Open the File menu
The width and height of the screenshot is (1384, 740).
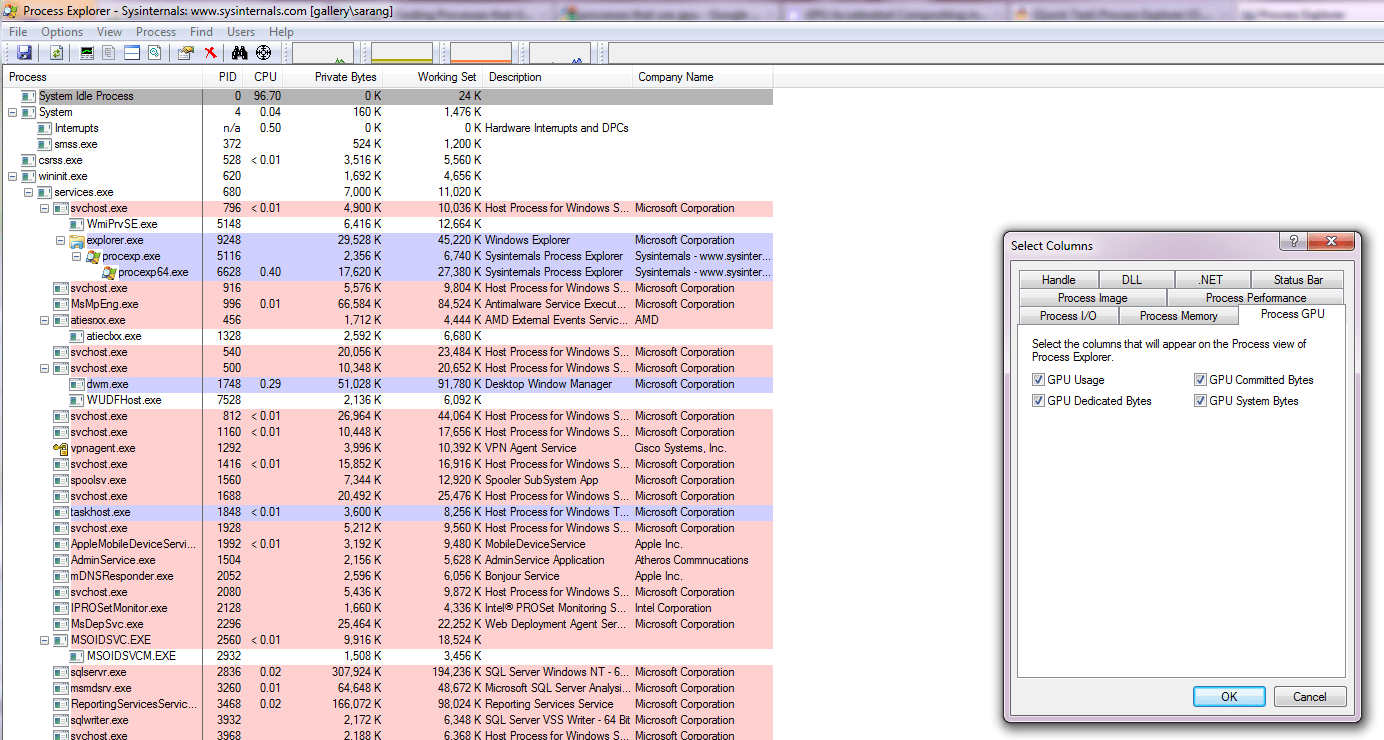pos(18,32)
